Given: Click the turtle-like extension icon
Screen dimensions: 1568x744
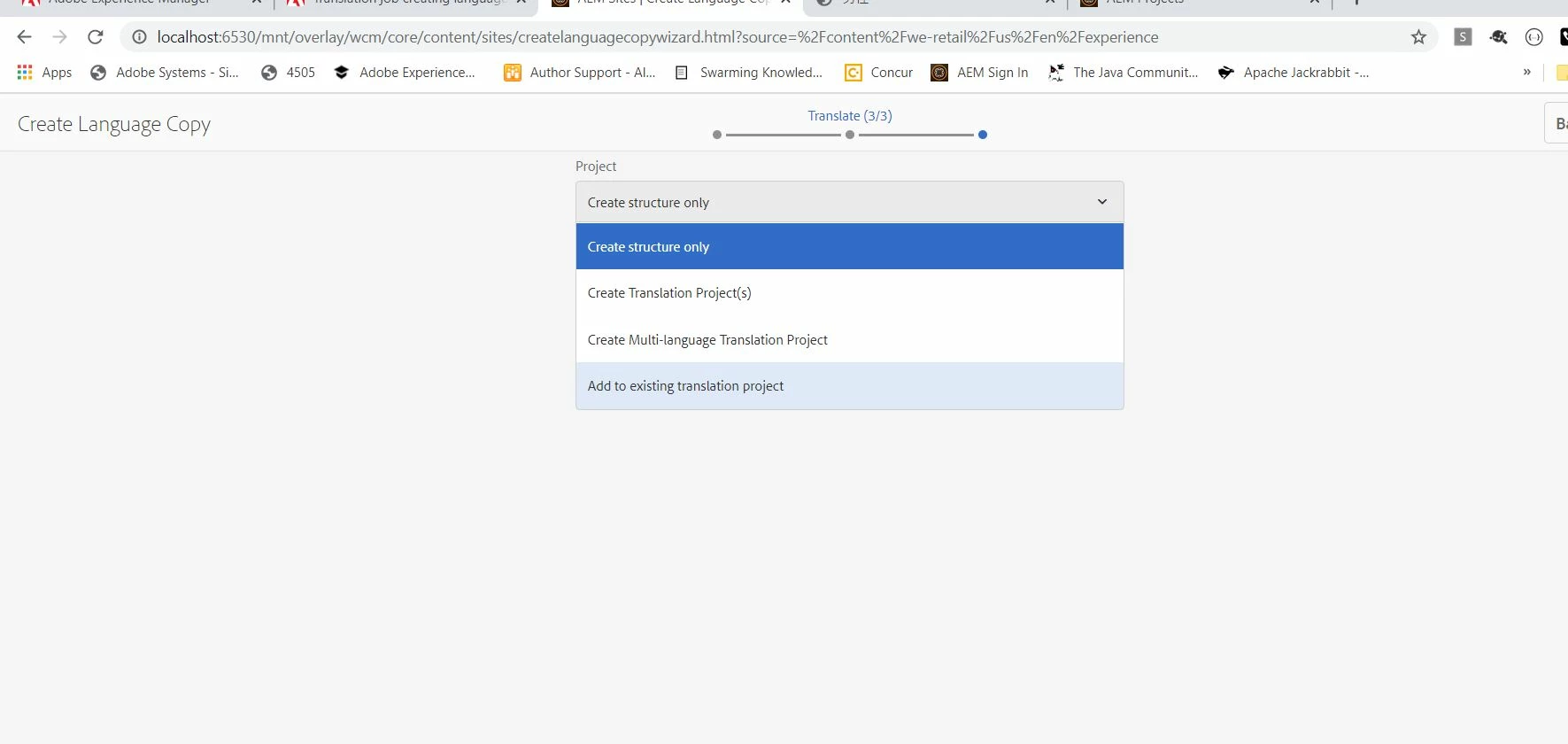Looking at the screenshot, I should tap(1498, 37).
